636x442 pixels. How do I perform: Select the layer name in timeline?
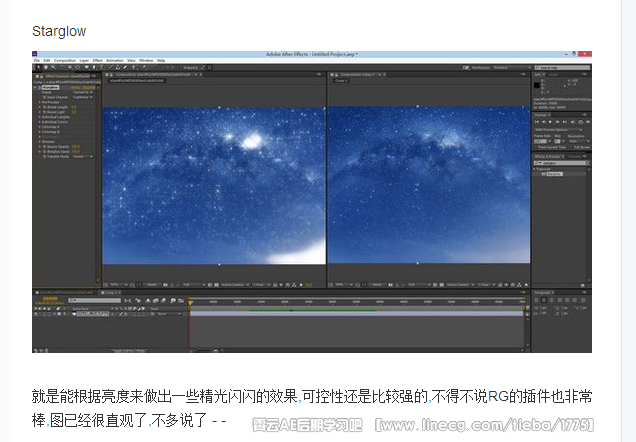click(x=93, y=314)
